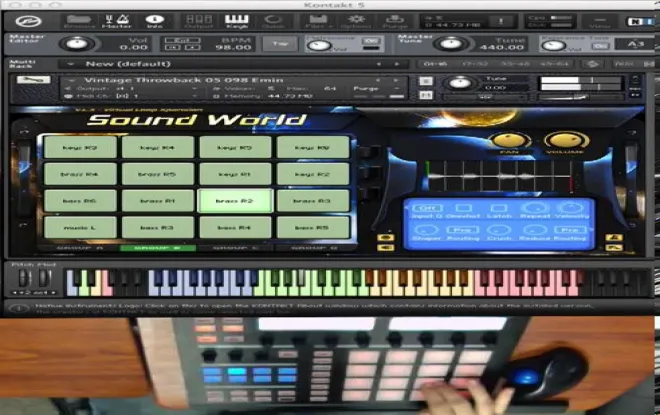Trigger the keys R4 pad

157,147
